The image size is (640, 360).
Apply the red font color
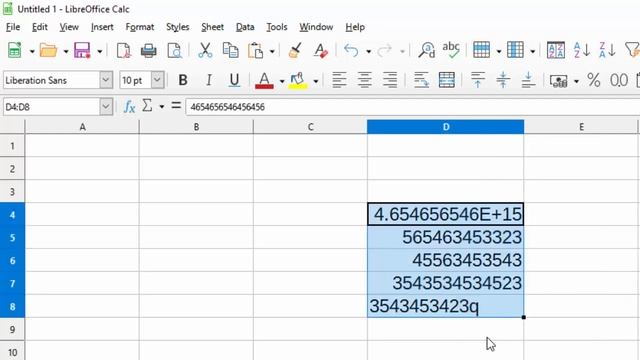264,80
